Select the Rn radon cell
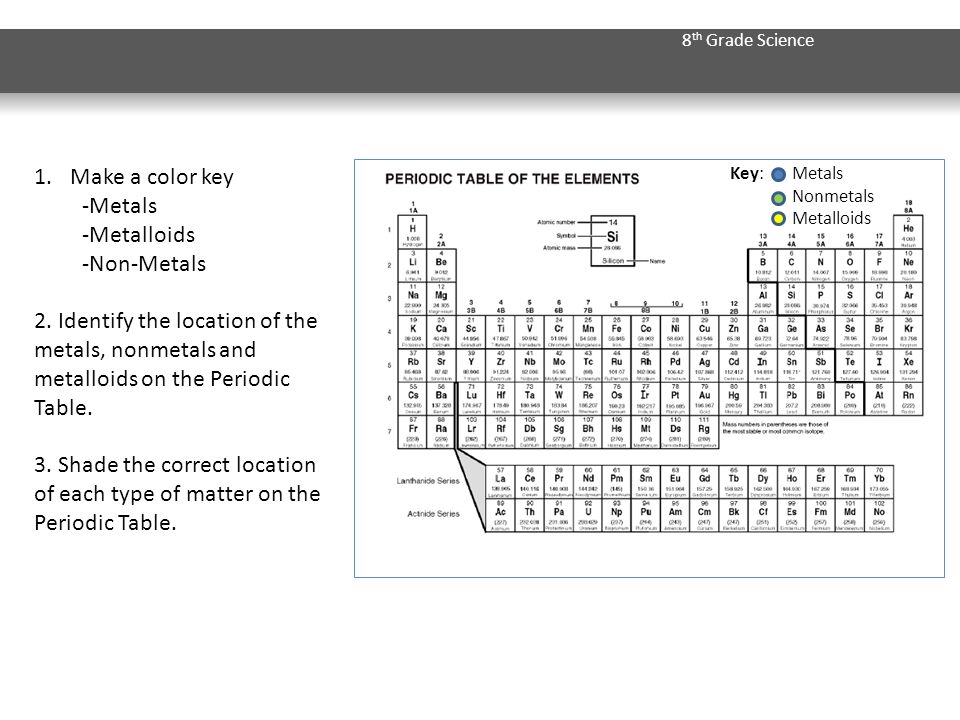Screen dimensions: 960x720 click(908, 399)
